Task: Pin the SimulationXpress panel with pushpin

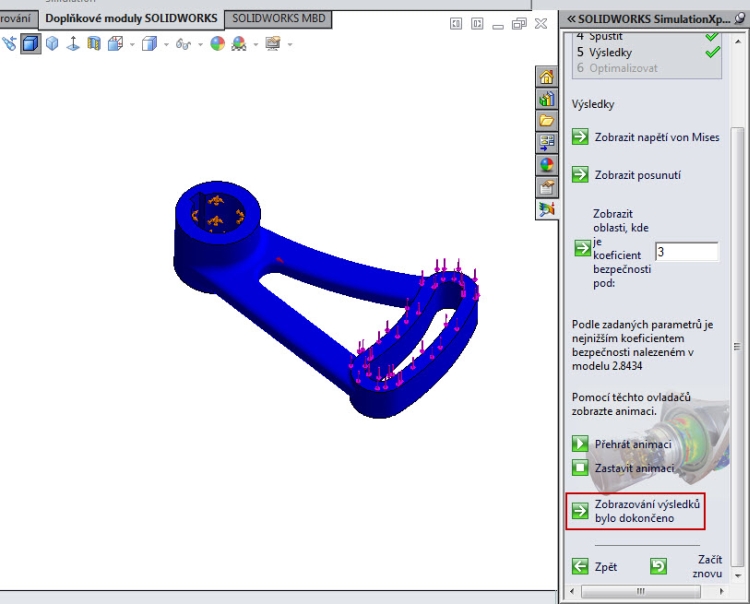Action: [740, 19]
